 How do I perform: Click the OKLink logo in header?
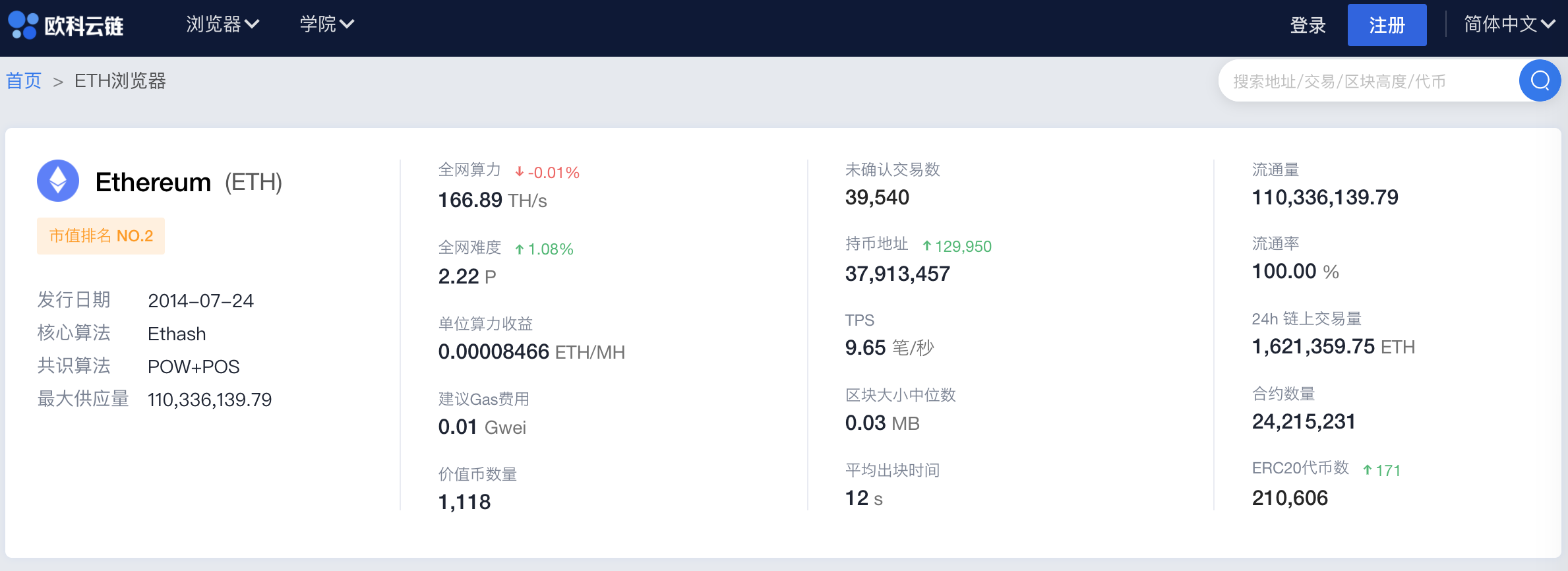pyautogui.click(x=66, y=25)
